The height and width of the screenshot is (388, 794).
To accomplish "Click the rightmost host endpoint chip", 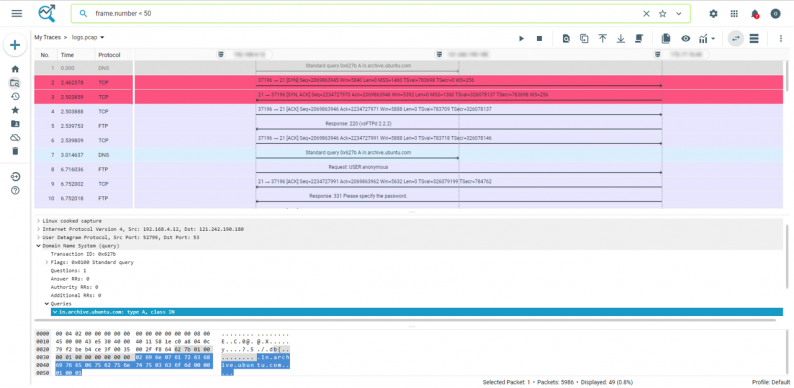I will point(682,54).
